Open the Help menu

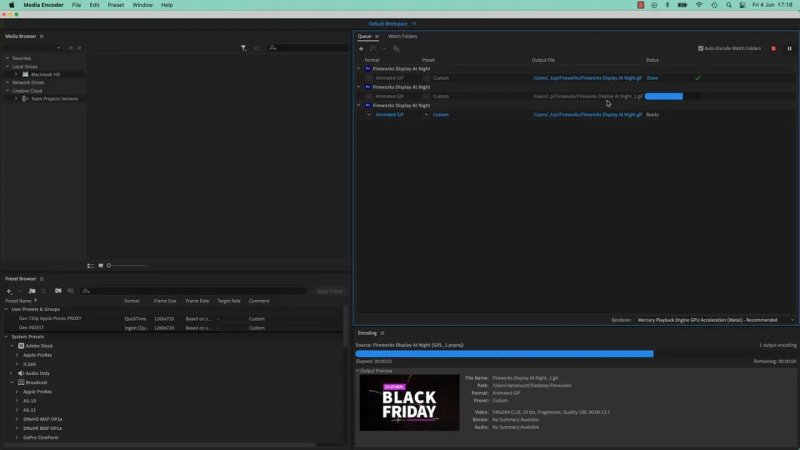coord(167,5)
